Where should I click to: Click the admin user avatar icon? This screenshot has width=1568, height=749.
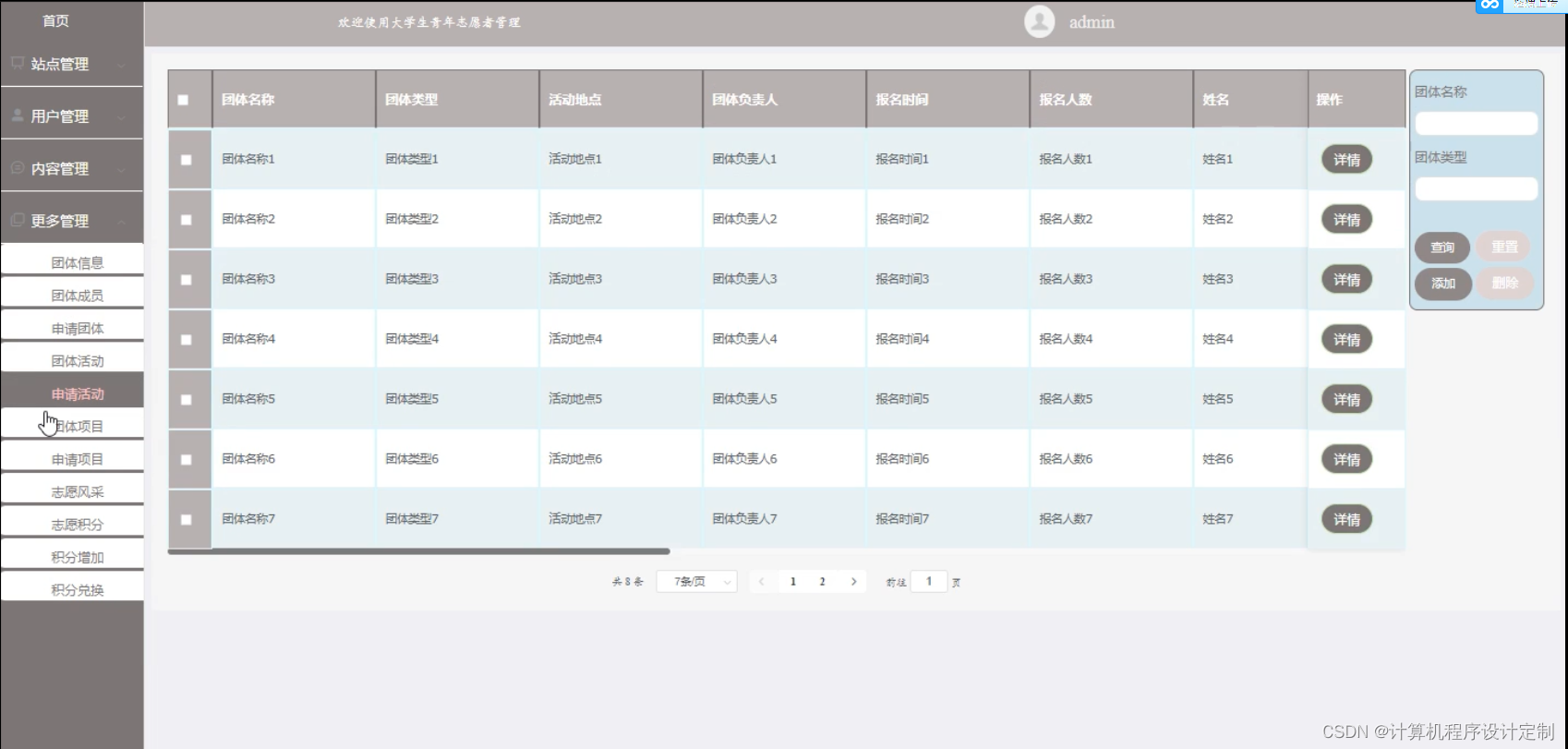[1040, 21]
